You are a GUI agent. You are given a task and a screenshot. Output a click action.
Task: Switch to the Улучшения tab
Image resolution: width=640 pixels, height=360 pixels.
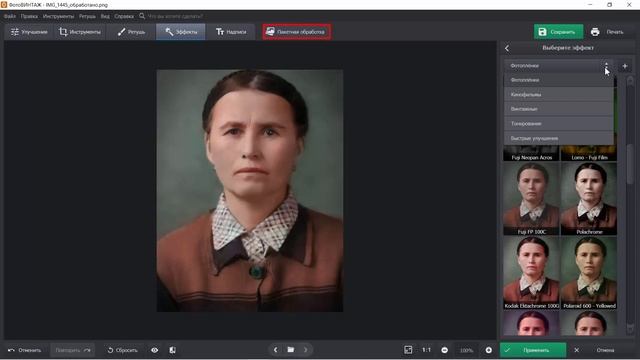(29, 32)
